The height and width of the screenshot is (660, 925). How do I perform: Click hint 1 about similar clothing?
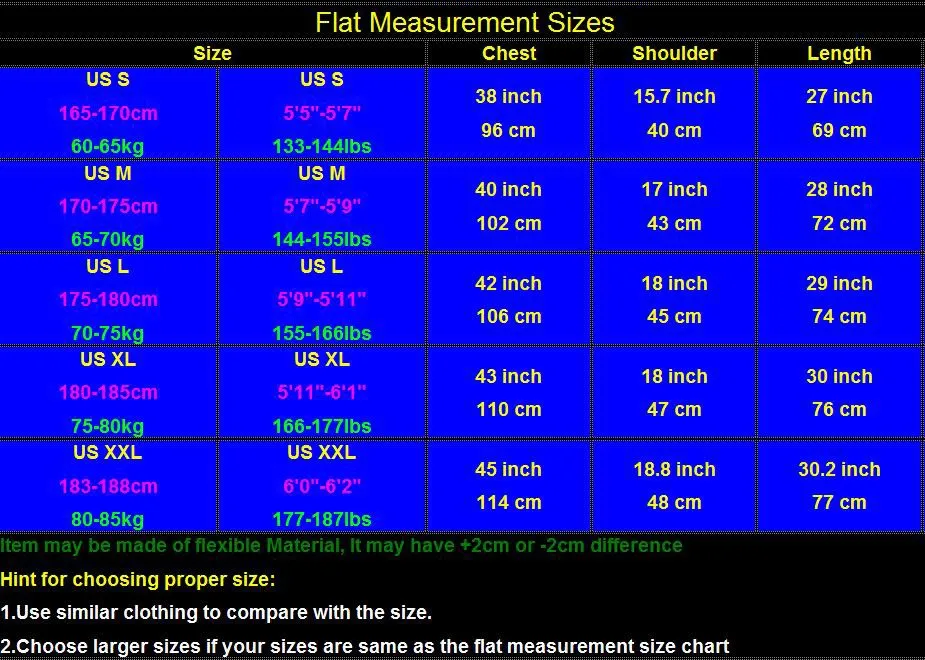tap(216, 612)
